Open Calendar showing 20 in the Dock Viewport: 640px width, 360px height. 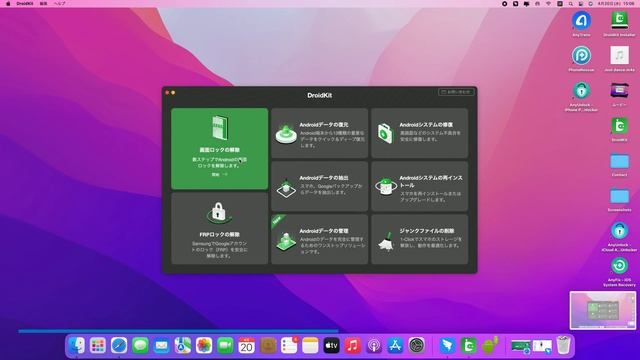246,346
